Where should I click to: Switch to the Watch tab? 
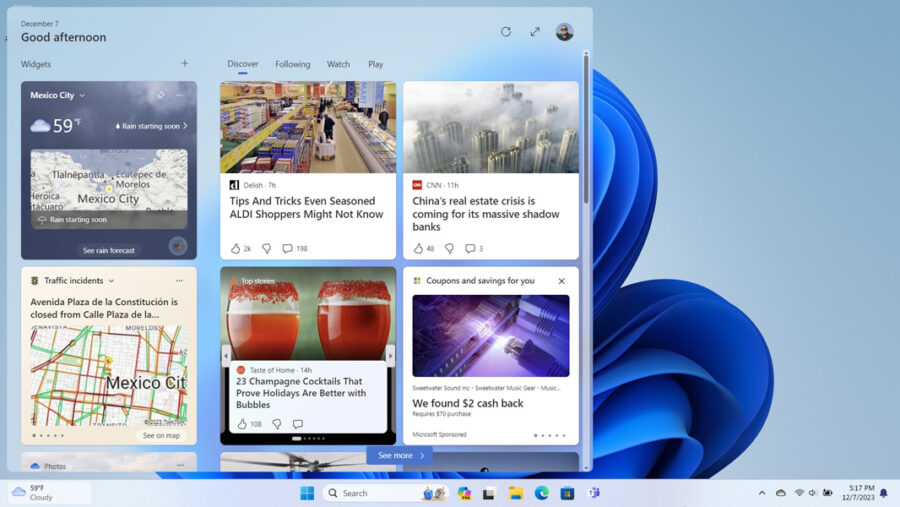pos(338,64)
